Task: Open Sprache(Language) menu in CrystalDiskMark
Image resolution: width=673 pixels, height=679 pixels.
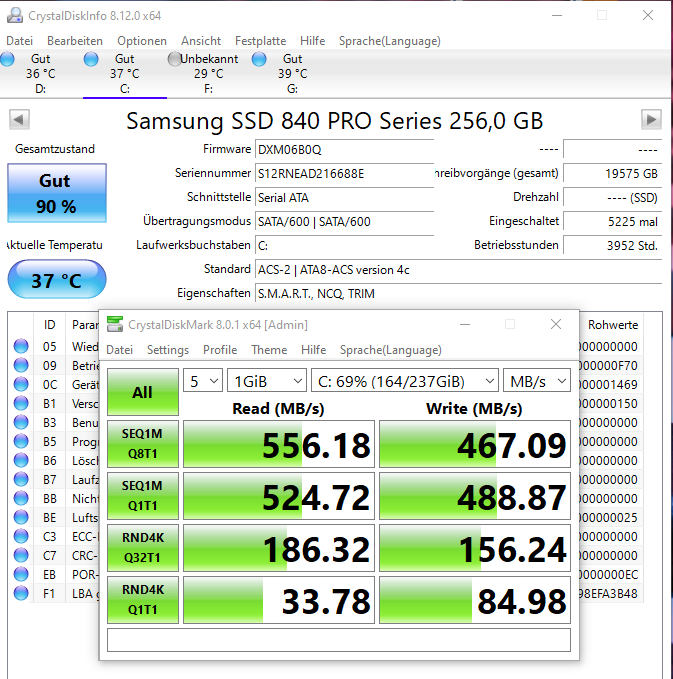Action: (391, 349)
